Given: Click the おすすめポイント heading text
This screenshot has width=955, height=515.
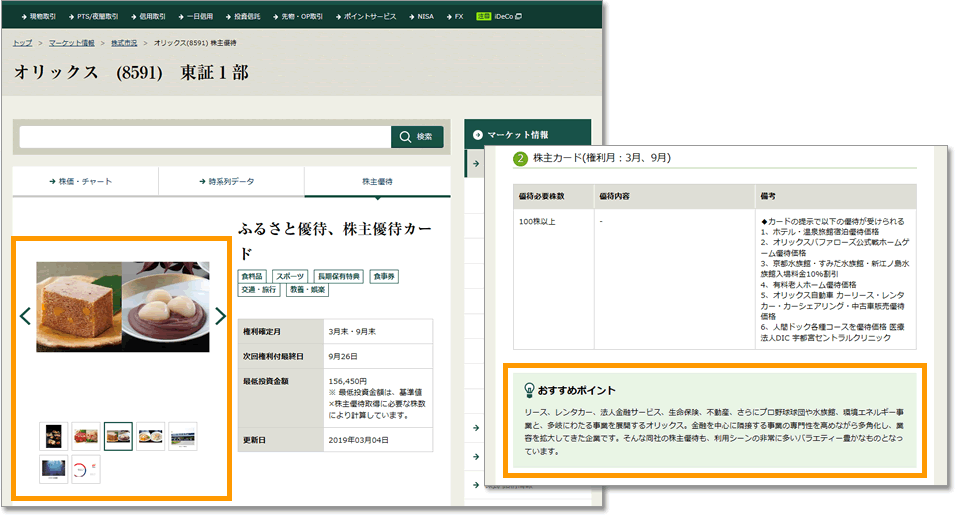Looking at the screenshot, I should 577,390.
